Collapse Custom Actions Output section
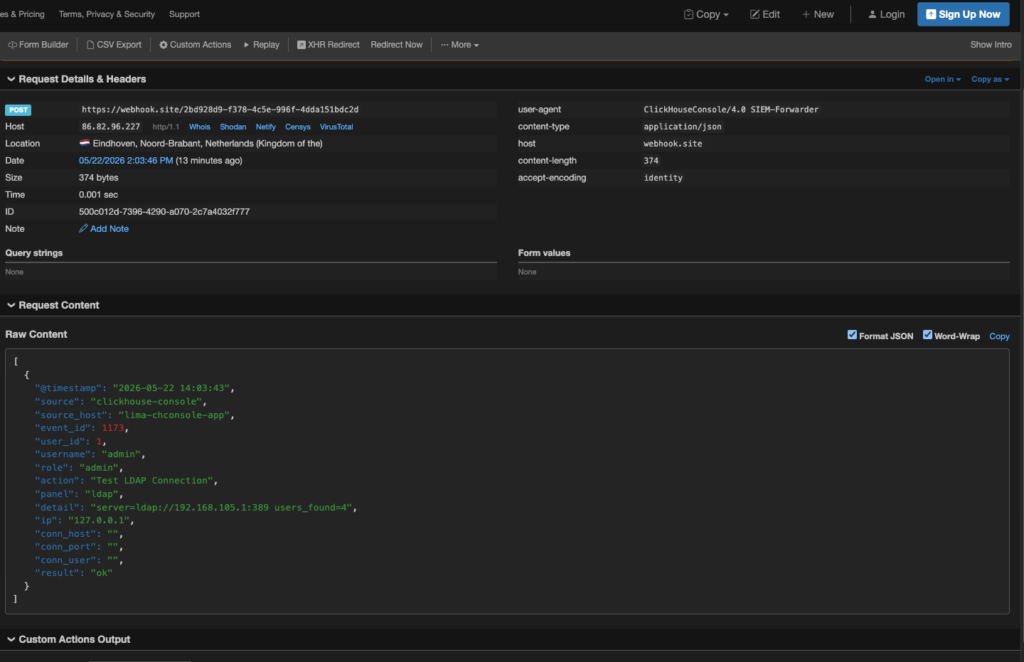The image size is (1024, 662). pos(69,639)
